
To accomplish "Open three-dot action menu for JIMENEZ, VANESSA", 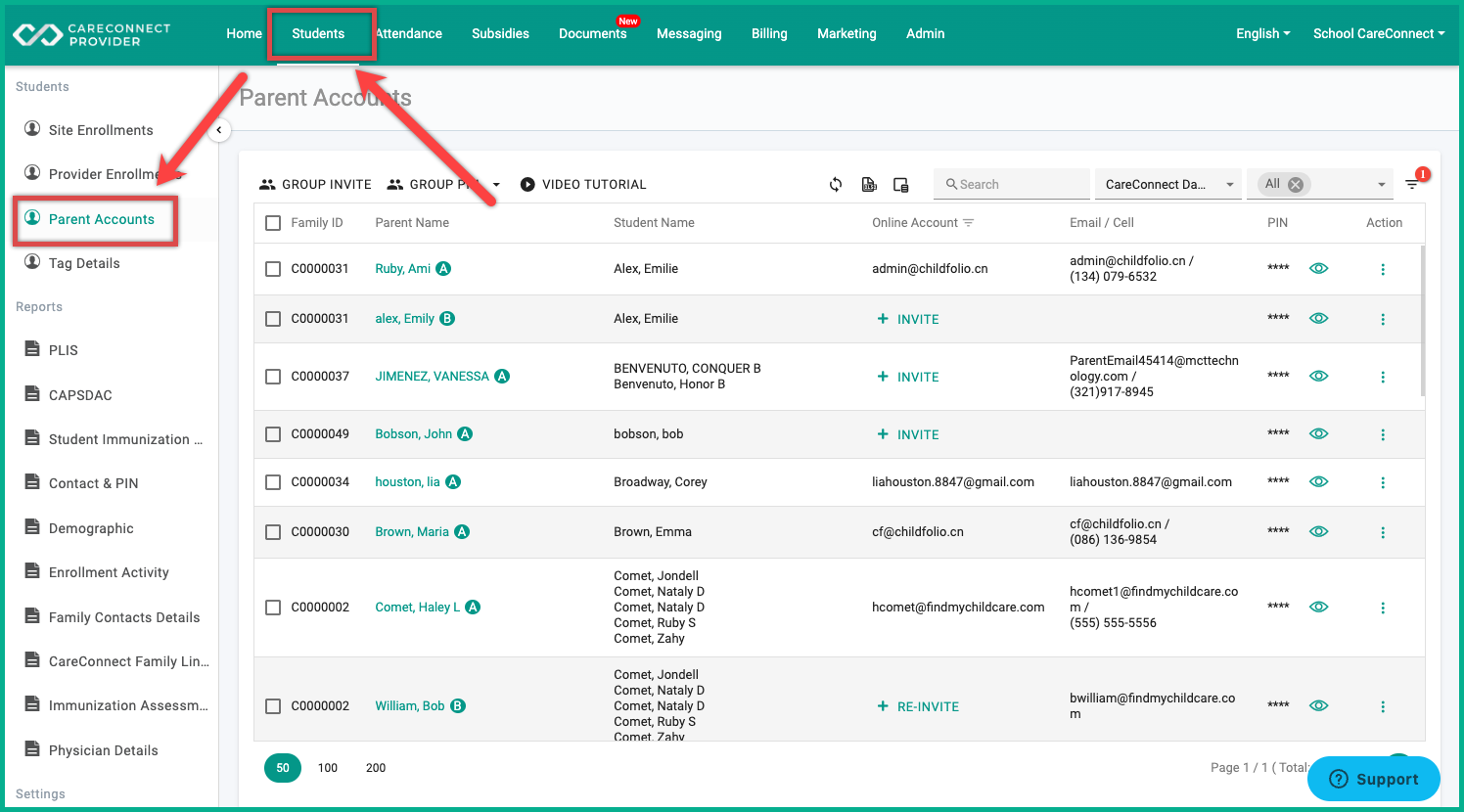I will [1383, 377].
